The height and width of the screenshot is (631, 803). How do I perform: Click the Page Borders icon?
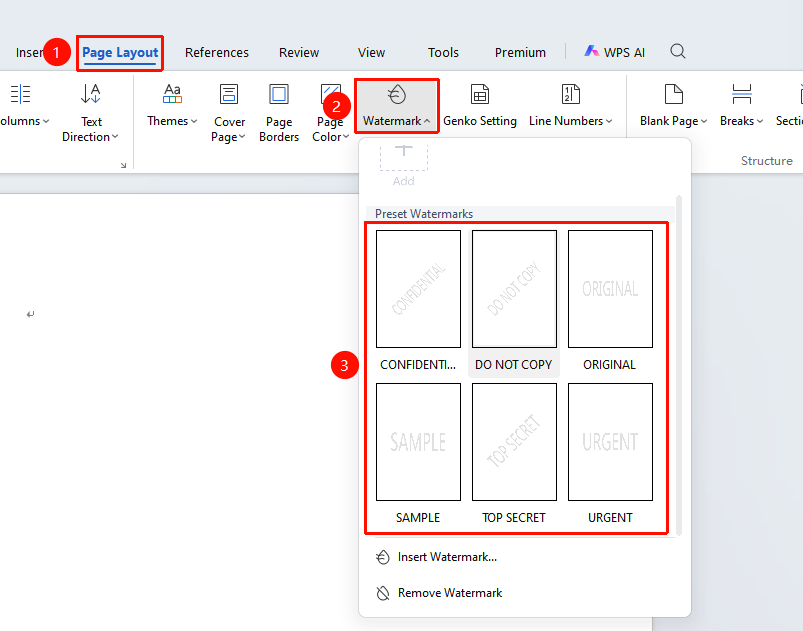[279, 94]
